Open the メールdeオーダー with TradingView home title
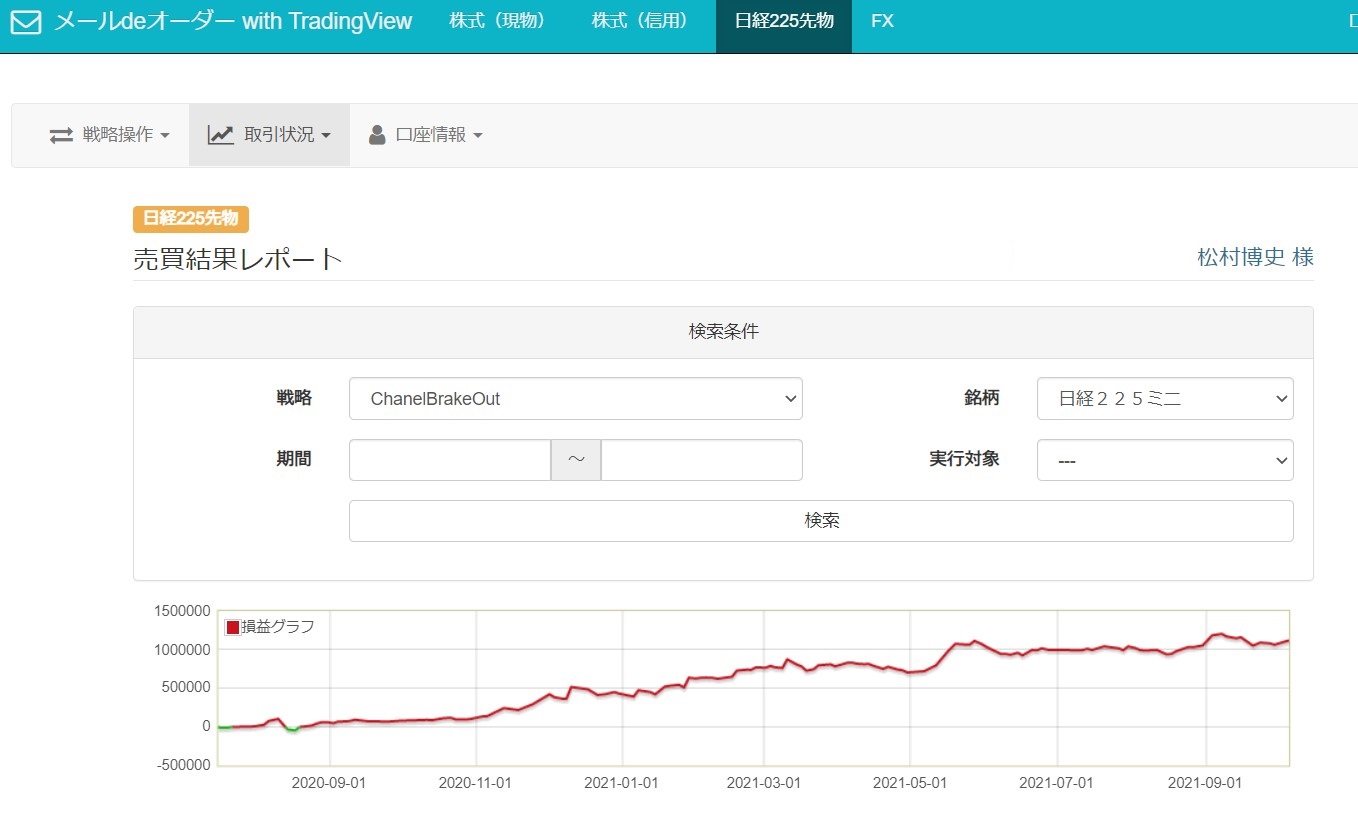1358x817 pixels. [233, 22]
